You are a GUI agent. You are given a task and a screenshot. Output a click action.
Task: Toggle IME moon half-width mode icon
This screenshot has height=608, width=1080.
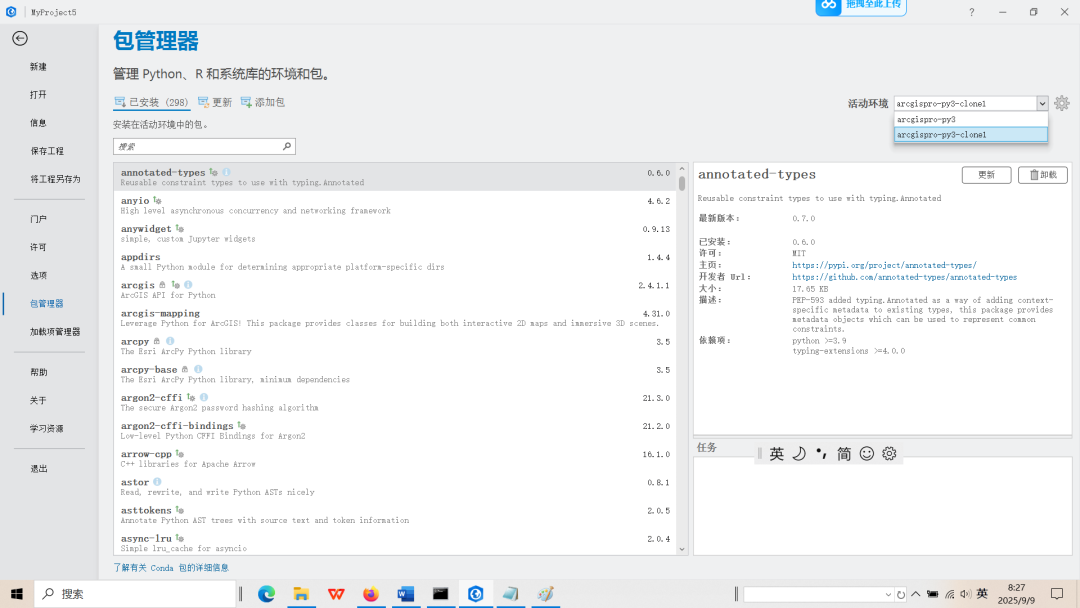799,453
